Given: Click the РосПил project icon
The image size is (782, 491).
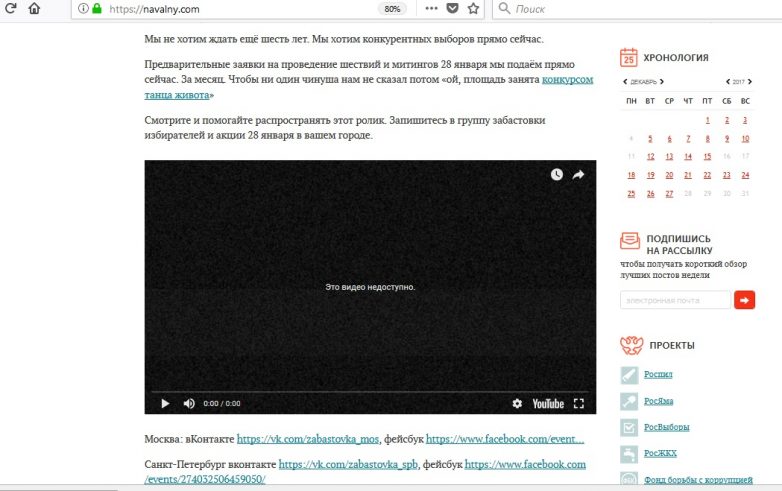Looking at the screenshot, I should tap(629, 376).
